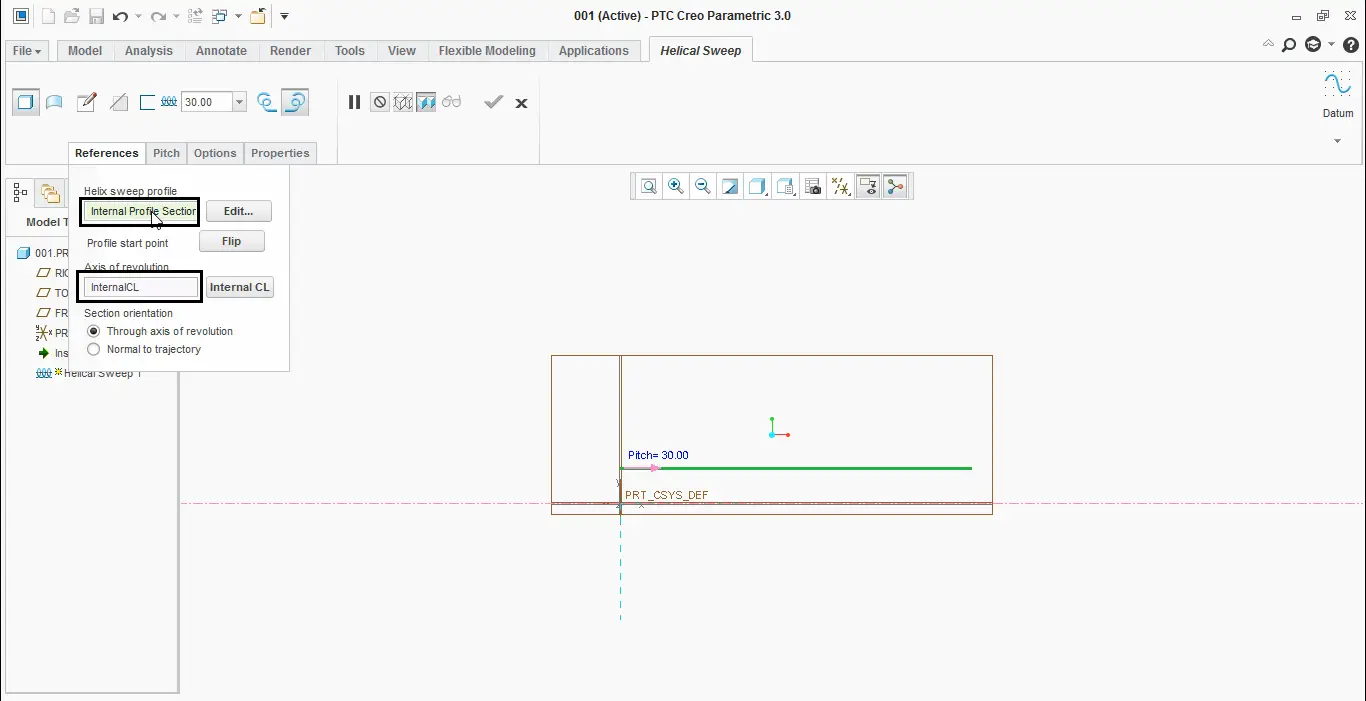Screen dimensions: 1366x701
Task: Expand the Datum panel chevron on the right
Action: click(x=1337, y=140)
